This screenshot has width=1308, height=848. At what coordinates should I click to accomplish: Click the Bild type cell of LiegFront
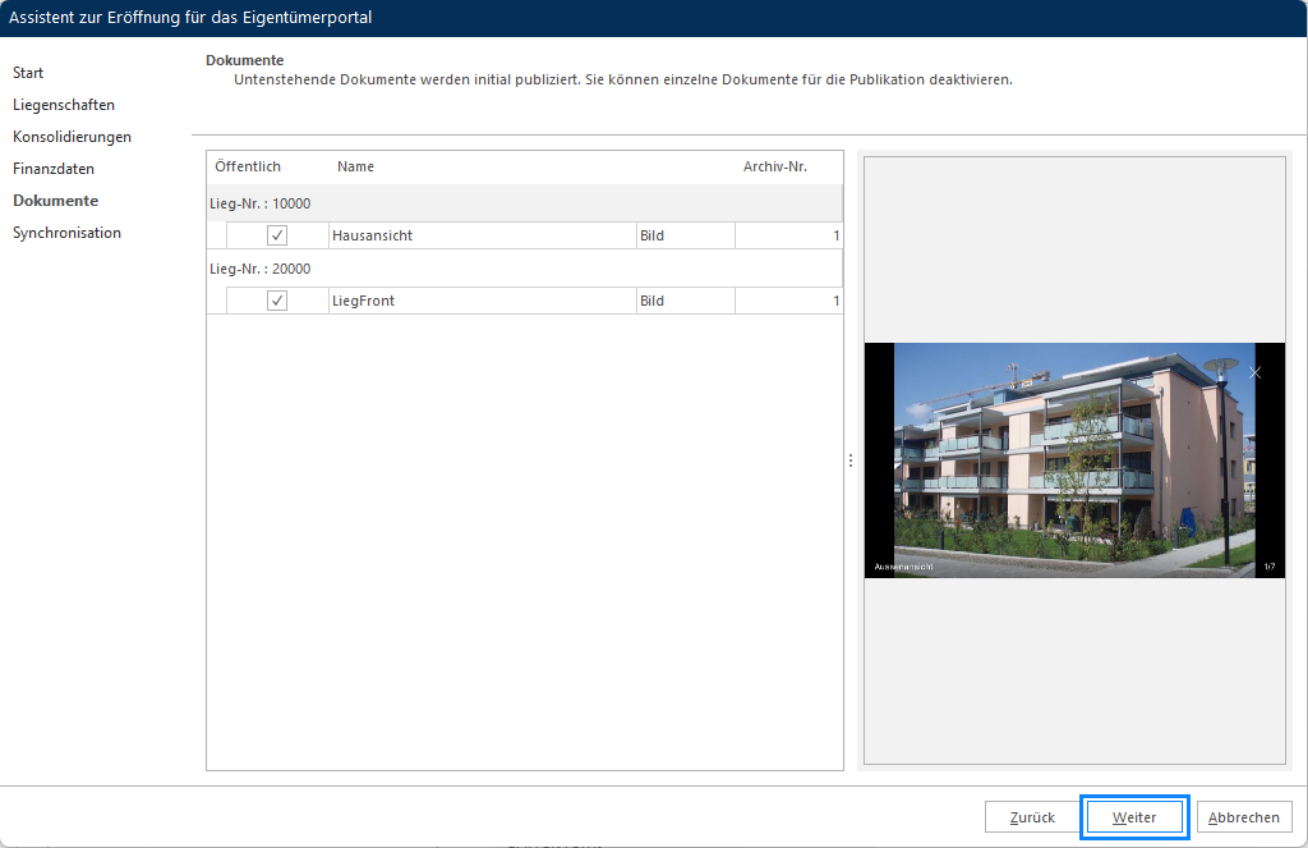click(x=686, y=301)
